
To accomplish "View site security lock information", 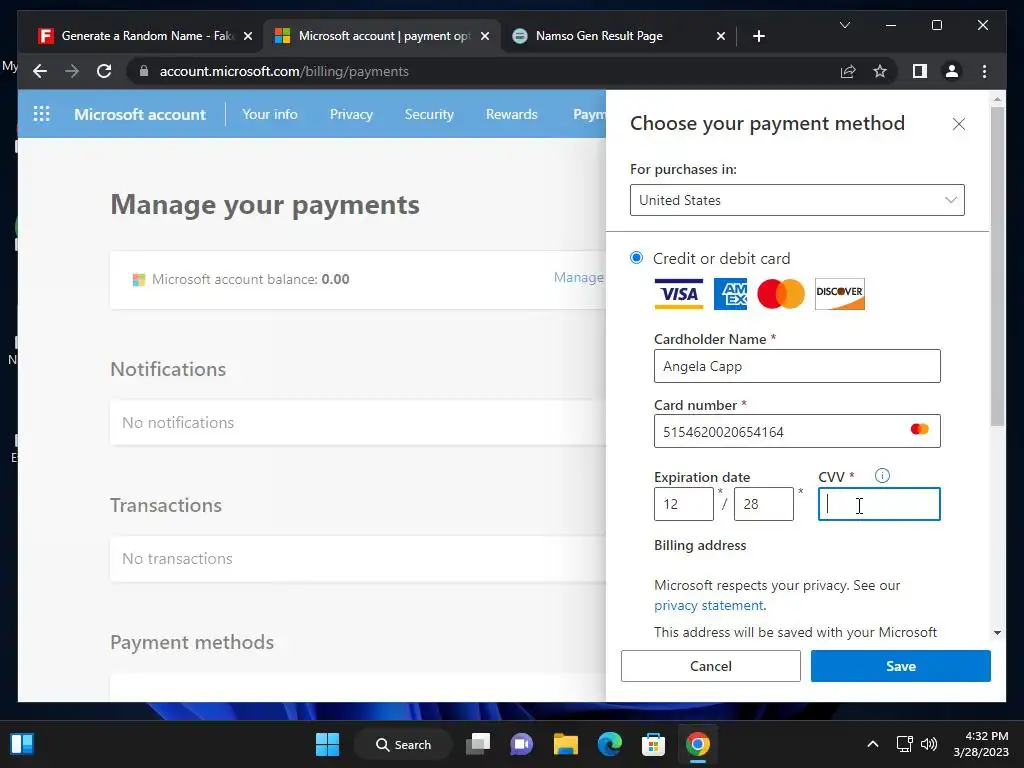I will pyautogui.click(x=144, y=71).
